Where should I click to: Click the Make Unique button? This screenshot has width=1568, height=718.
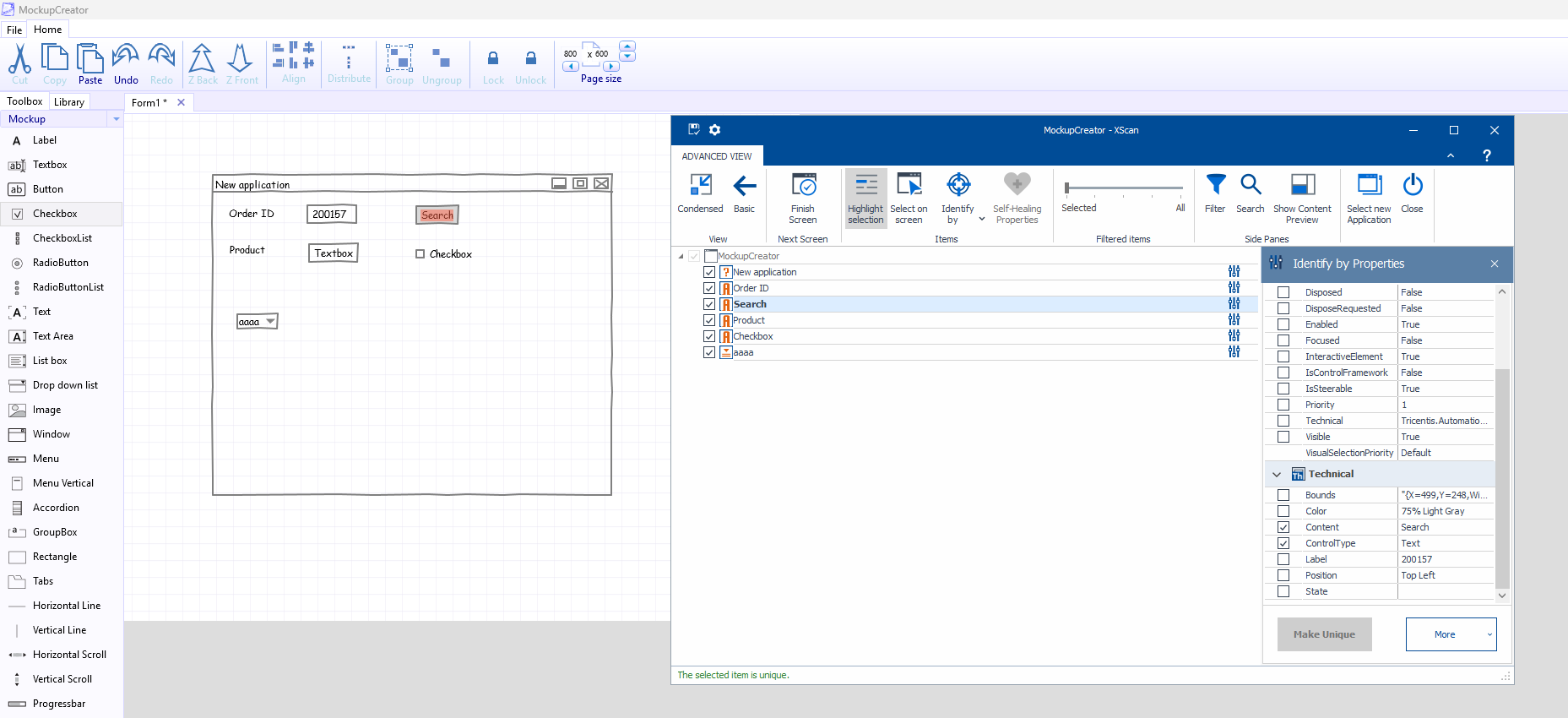pos(1324,634)
